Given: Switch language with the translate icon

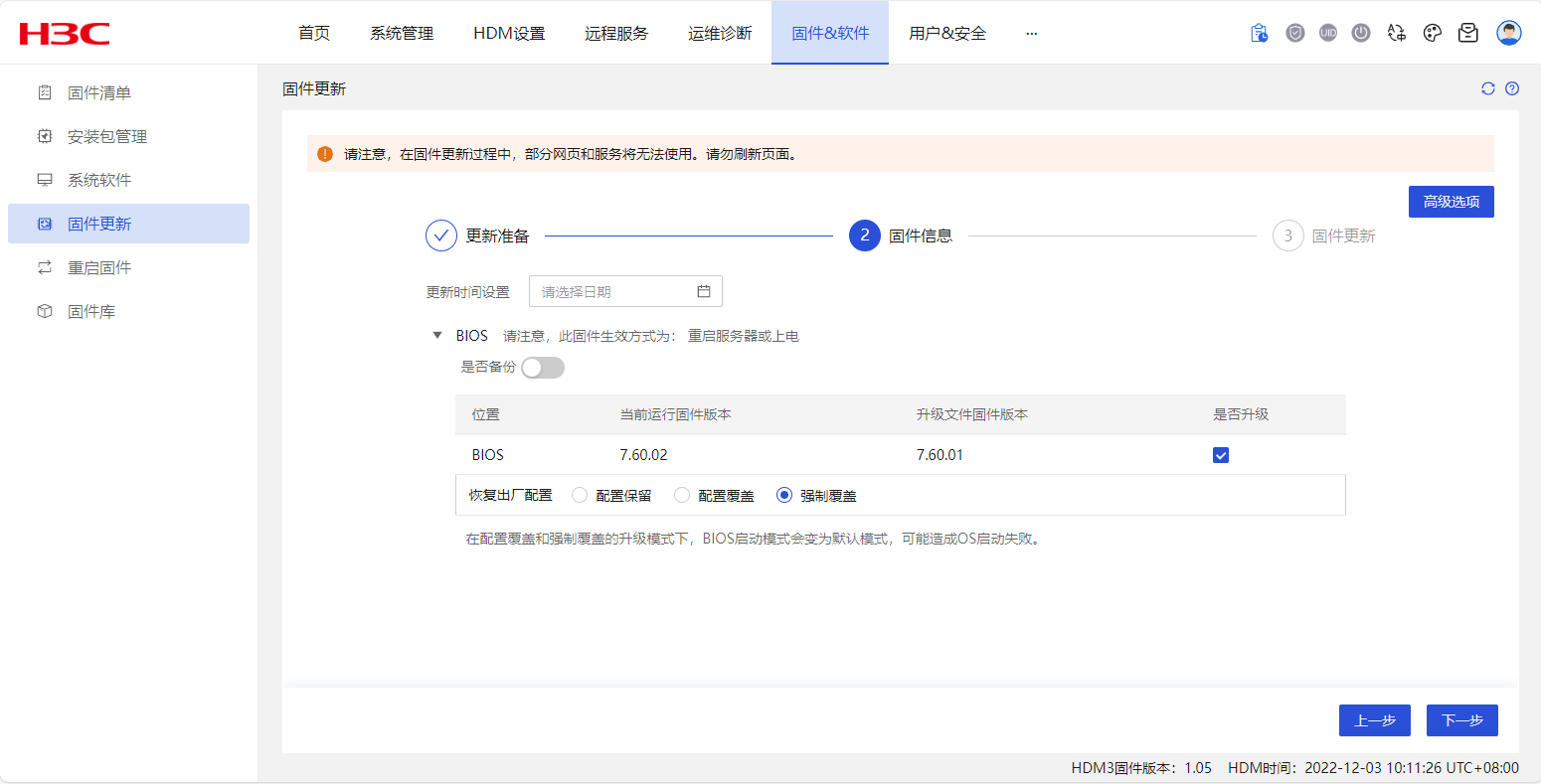Looking at the screenshot, I should (1397, 33).
